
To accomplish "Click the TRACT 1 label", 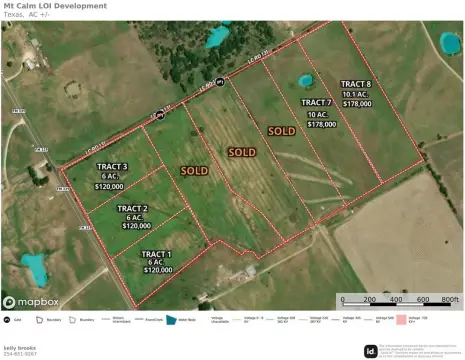I will (x=156, y=254).
